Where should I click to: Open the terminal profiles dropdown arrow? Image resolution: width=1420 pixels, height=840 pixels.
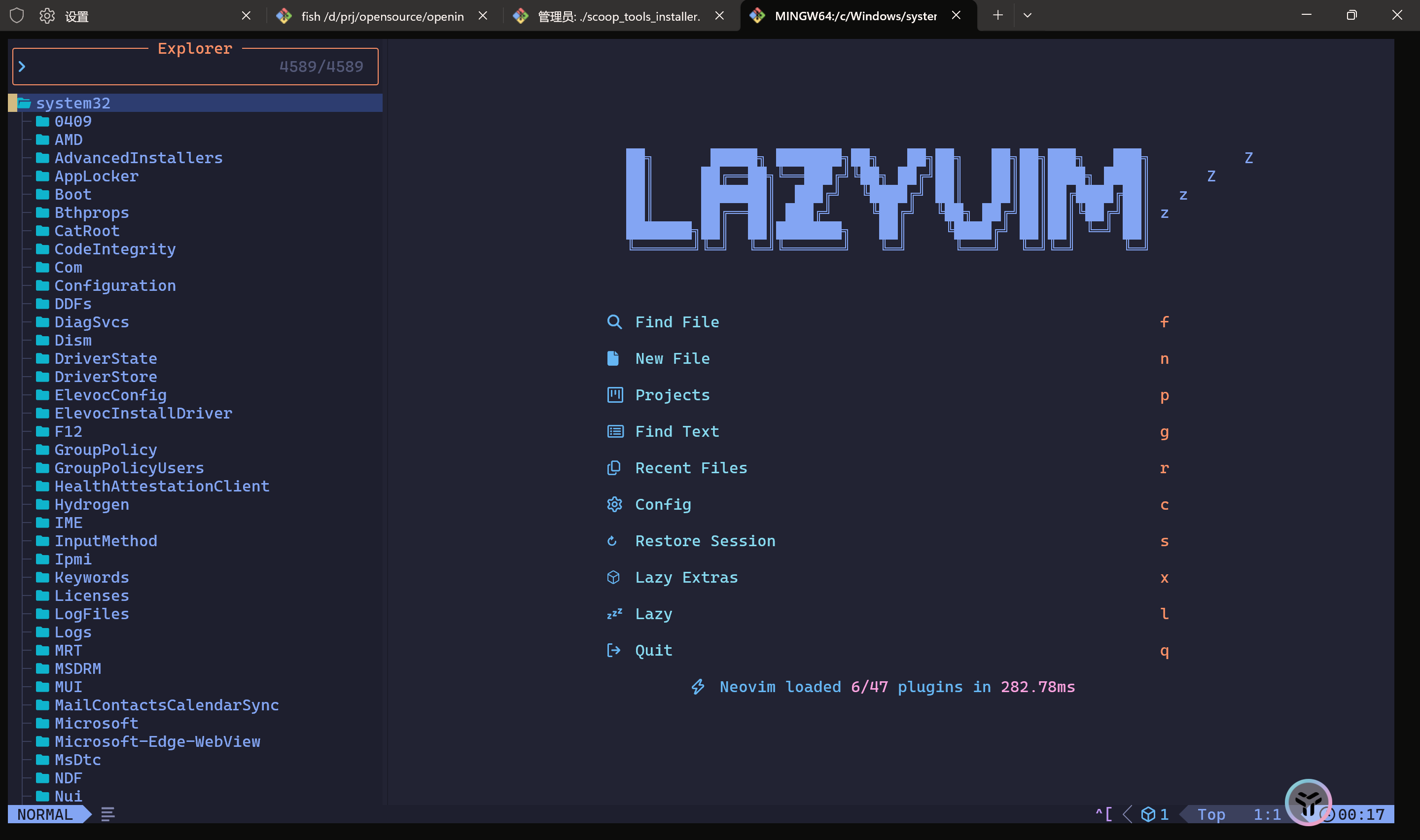pos(1027,15)
